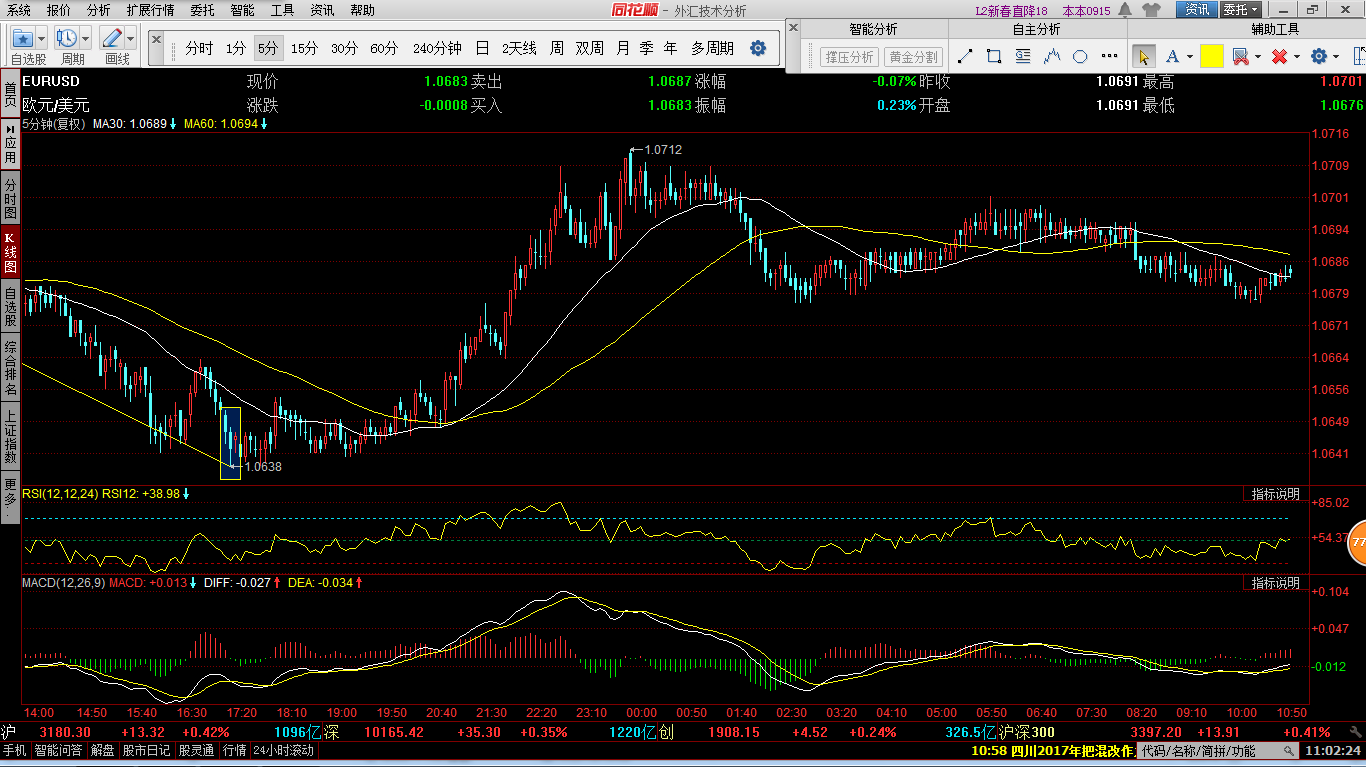
Task: Select the circle drawing tool
Action: point(1081,57)
